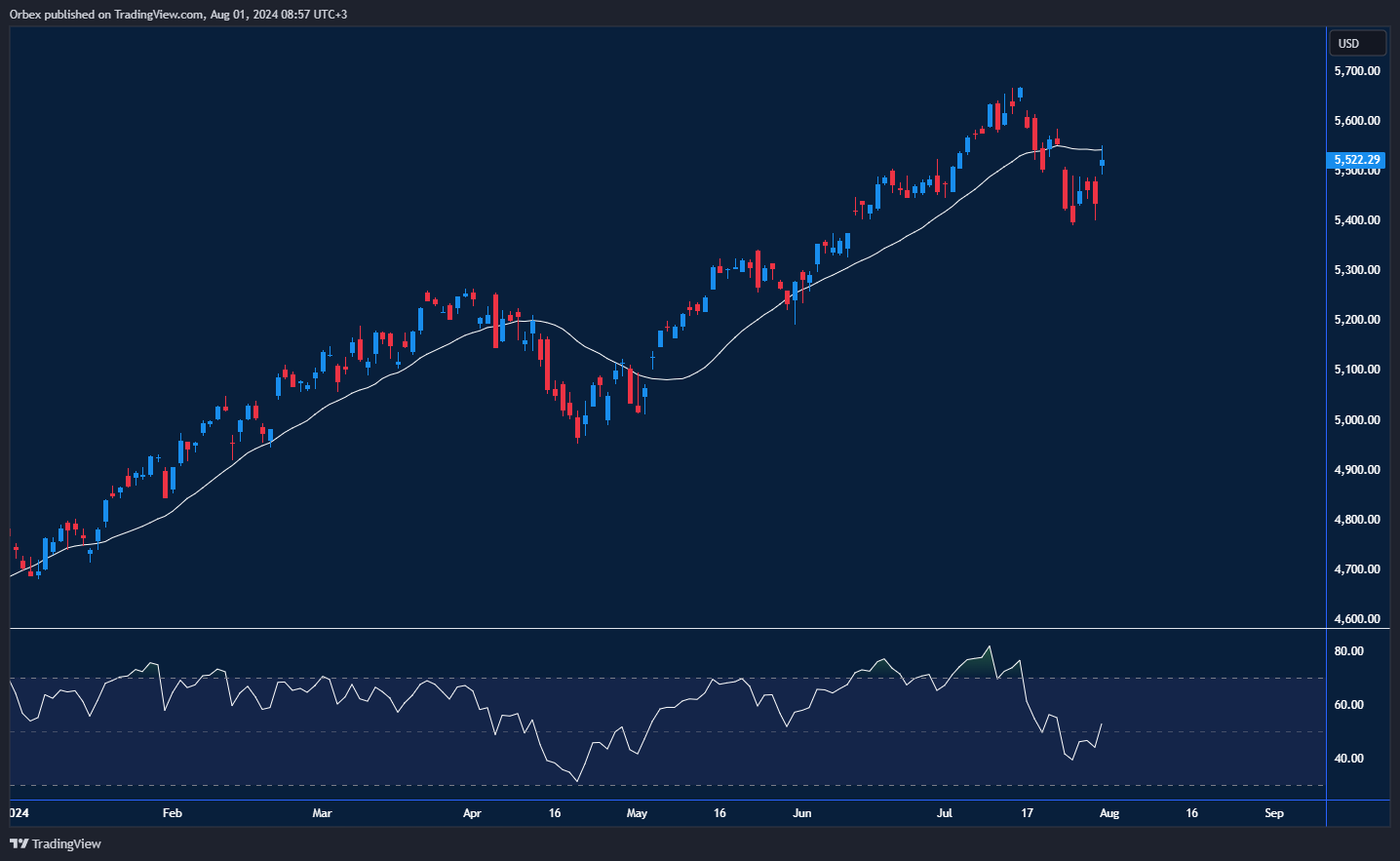The width and height of the screenshot is (1400, 861).
Task: Click the RSI line's lowest point in April
Action: pos(577,781)
